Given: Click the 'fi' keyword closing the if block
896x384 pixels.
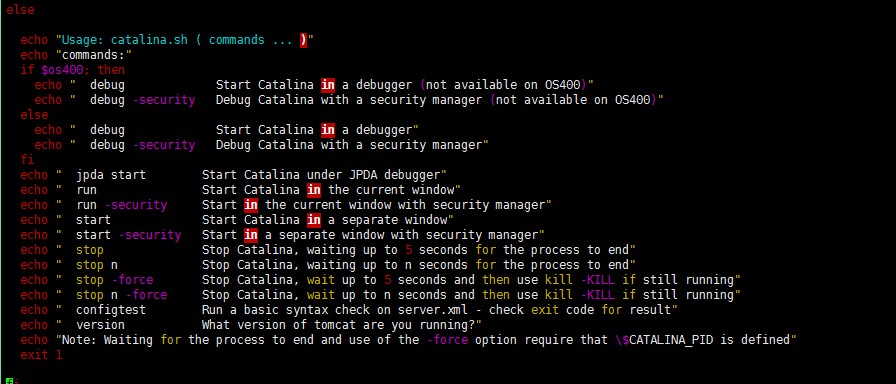Looking at the screenshot, I should pyautogui.click(x=27, y=159).
